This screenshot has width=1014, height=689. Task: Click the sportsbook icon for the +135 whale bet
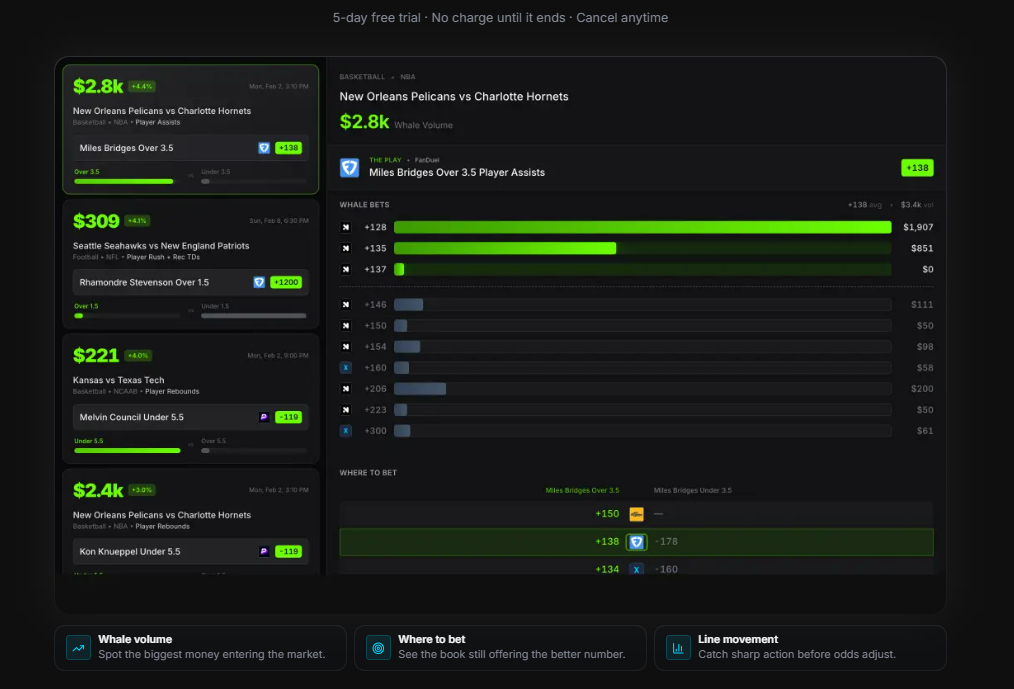(x=346, y=248)
